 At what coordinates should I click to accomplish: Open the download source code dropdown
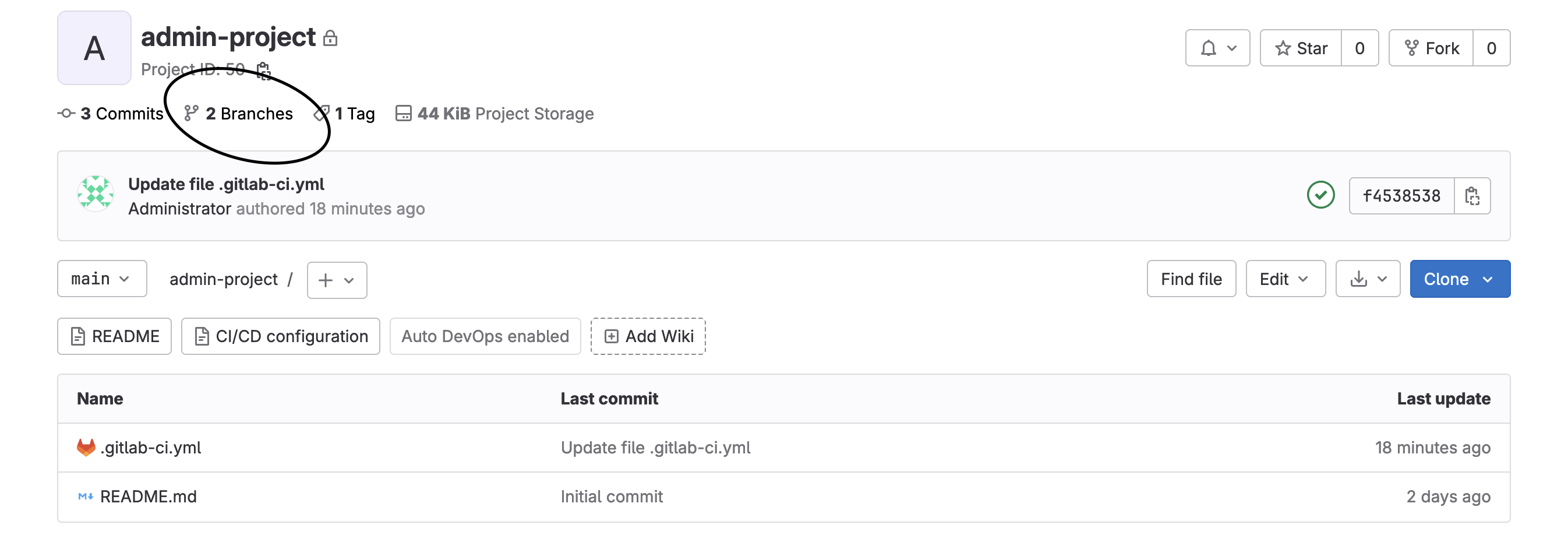1368,279
